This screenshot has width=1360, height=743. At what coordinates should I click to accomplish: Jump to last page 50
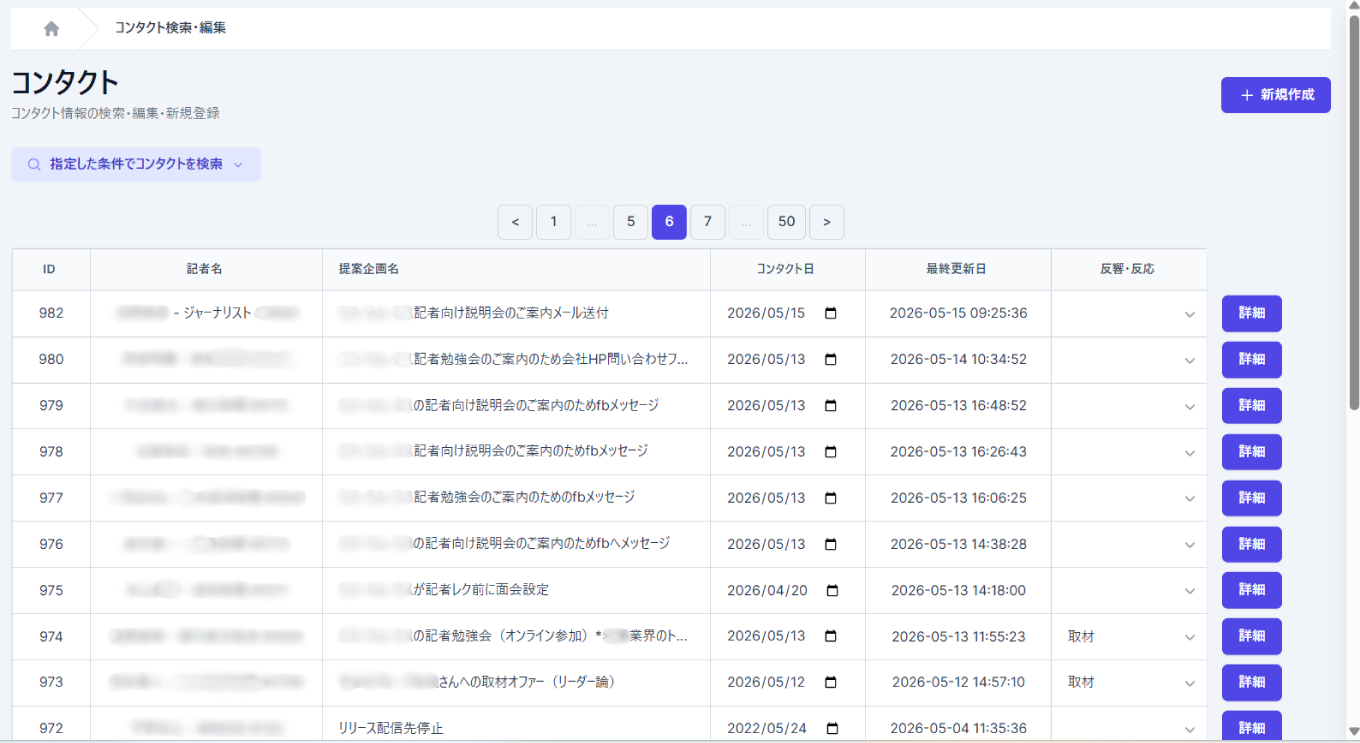click(787, 222)
